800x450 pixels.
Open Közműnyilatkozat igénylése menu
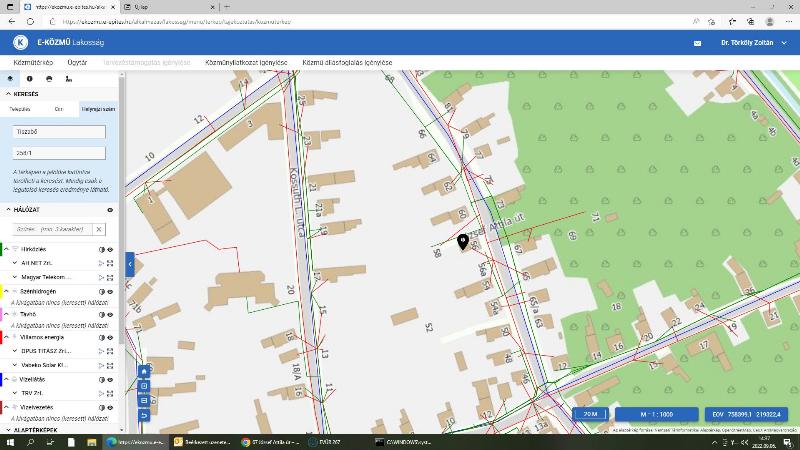(x=246, y=63)
